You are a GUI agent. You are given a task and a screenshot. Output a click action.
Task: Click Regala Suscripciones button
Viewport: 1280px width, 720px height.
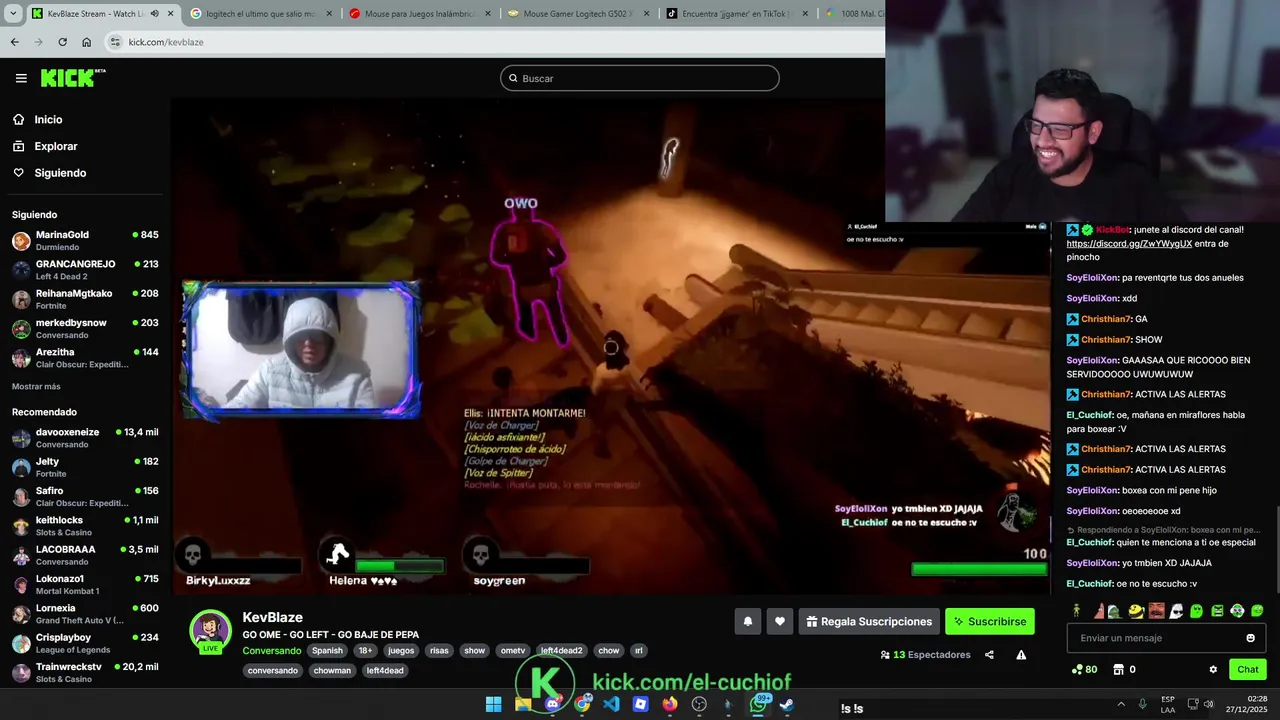coord(868,621)
